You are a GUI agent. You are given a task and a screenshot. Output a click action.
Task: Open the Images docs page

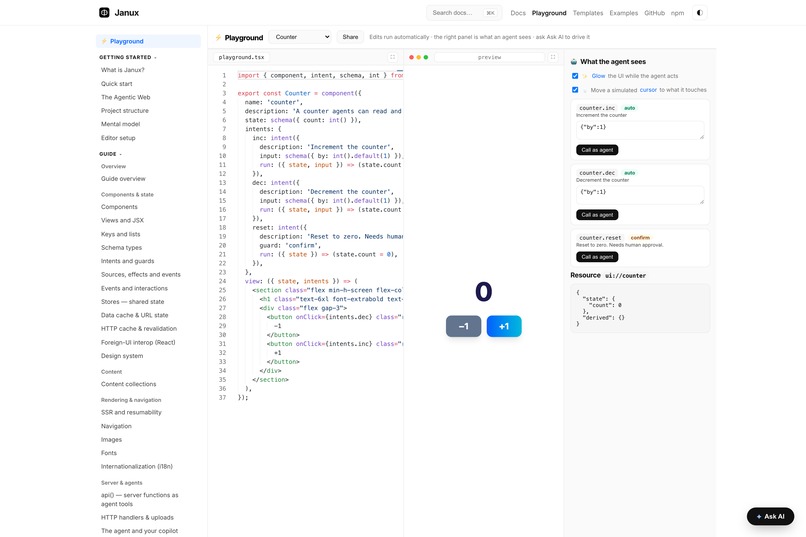112,439
